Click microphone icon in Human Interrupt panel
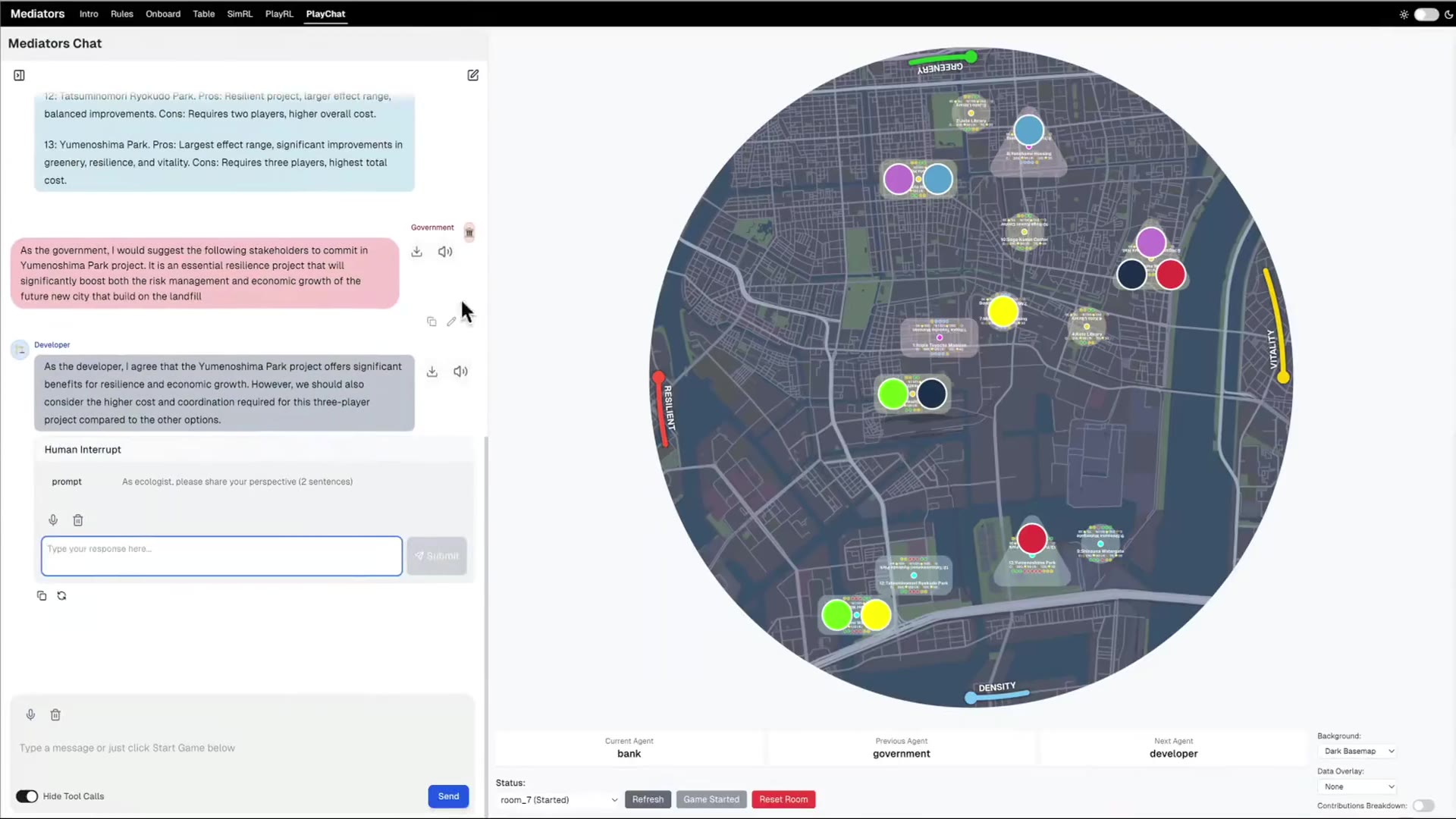The height and width of the screenshot is (819, 1456). click(x=53, y=520)
